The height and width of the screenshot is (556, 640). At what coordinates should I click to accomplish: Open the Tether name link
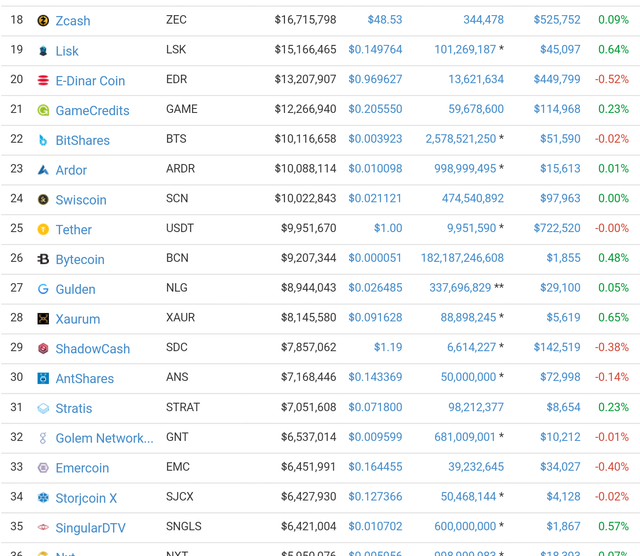coord(73,230)
